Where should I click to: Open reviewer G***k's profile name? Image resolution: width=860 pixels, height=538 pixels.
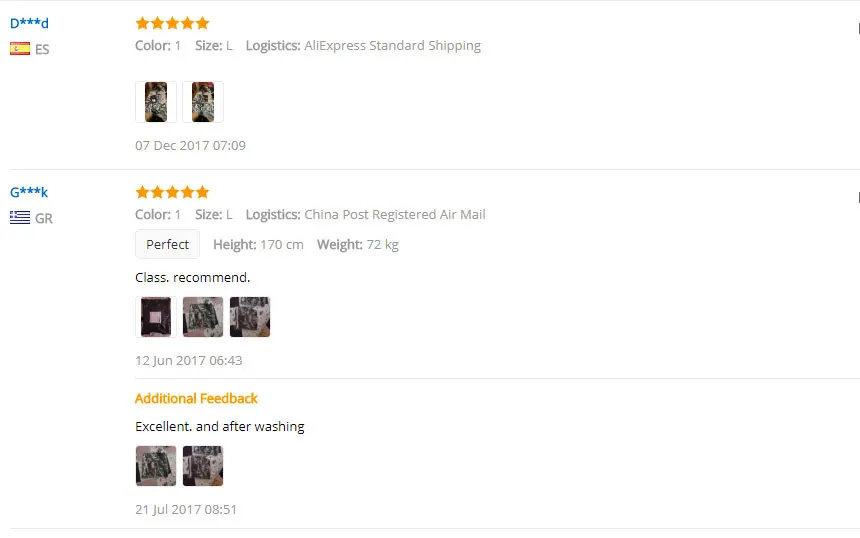(x=29, y=192)
